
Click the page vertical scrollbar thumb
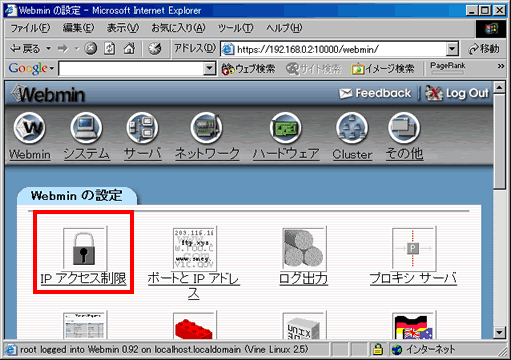pos(499,141)
